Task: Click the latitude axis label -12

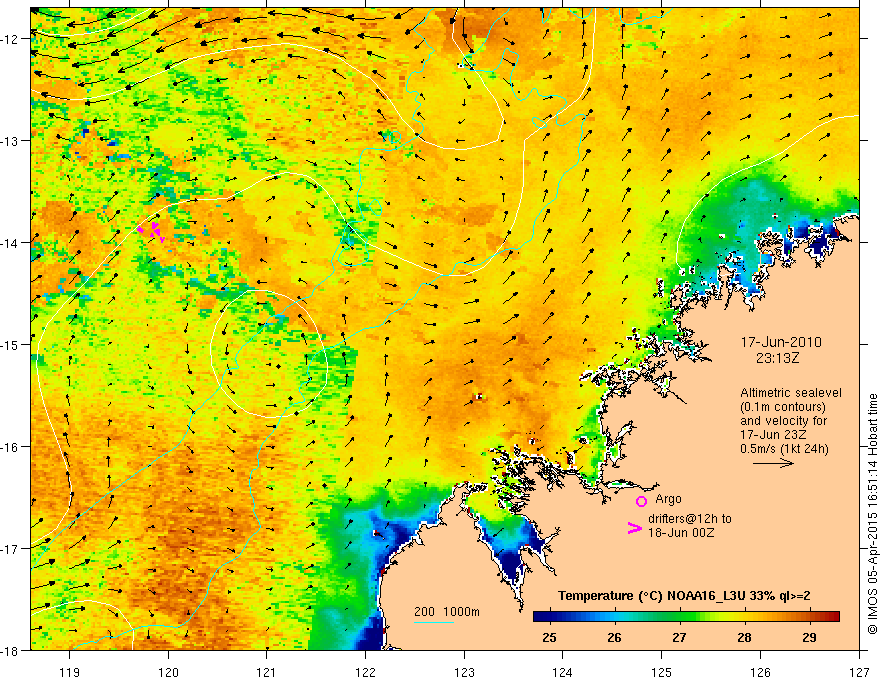Action: click(11, 39)
